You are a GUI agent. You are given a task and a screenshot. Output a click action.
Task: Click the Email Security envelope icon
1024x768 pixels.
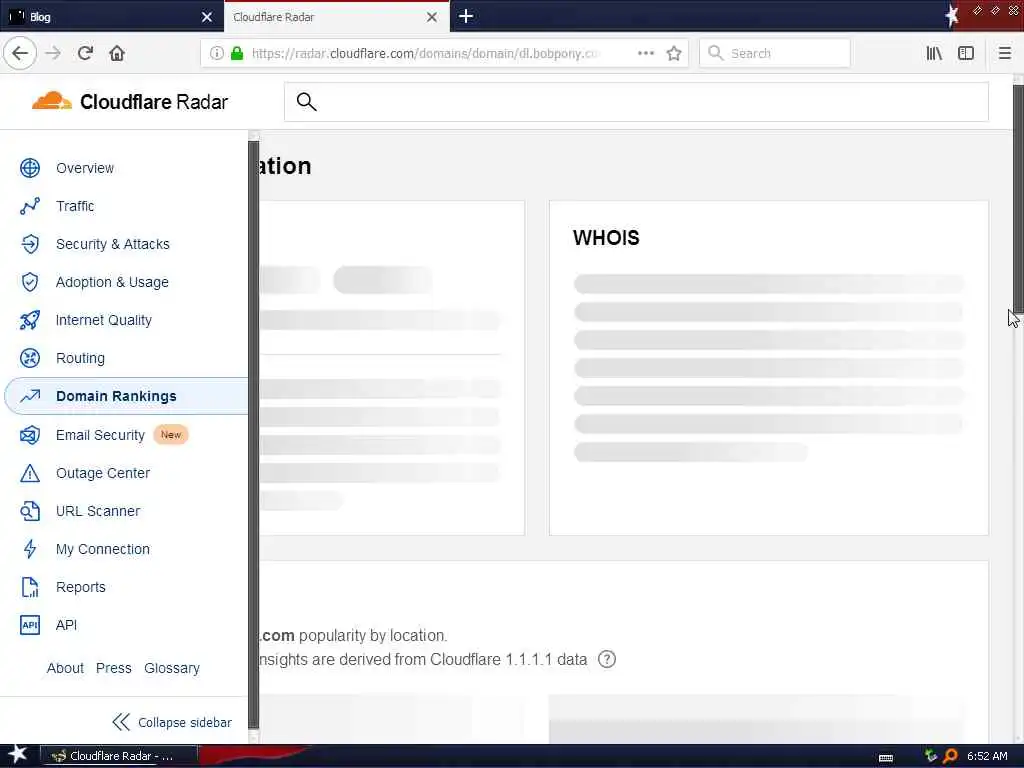(x=30, y=435)
